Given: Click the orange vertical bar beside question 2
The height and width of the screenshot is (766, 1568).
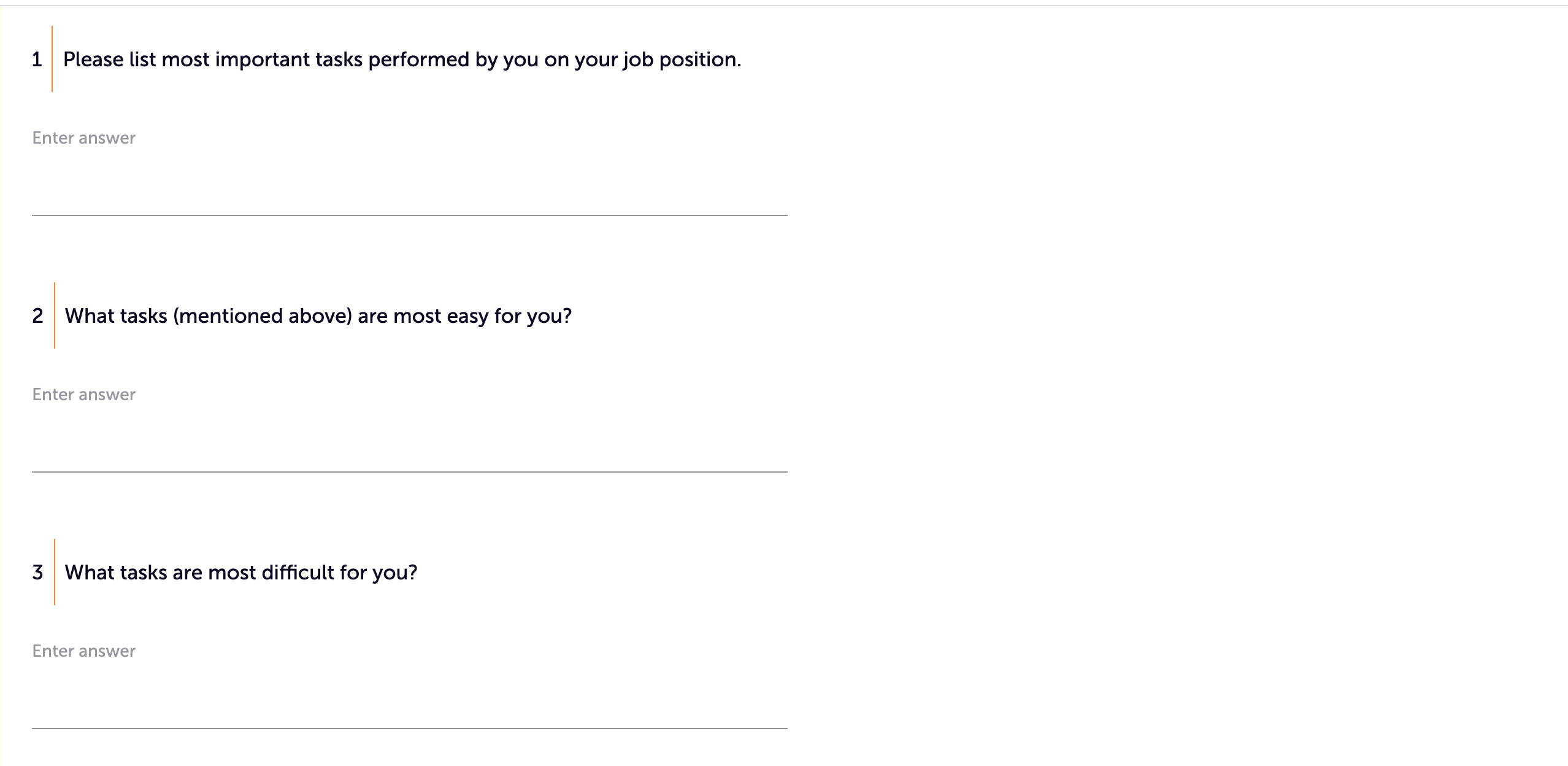Looking at the screenshot, I should click(55, 316).
